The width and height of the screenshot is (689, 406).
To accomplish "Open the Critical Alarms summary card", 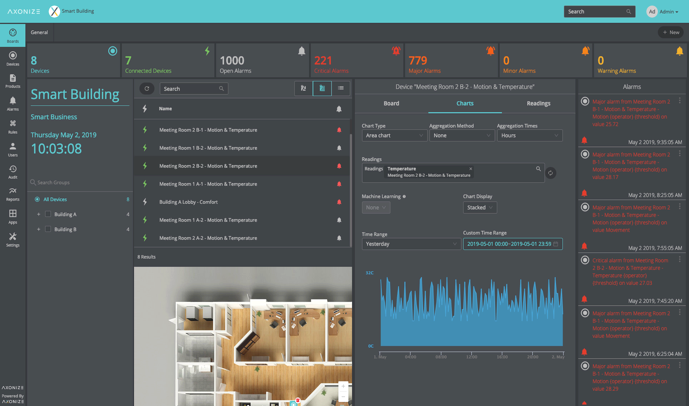I will [x=357, y=60].
